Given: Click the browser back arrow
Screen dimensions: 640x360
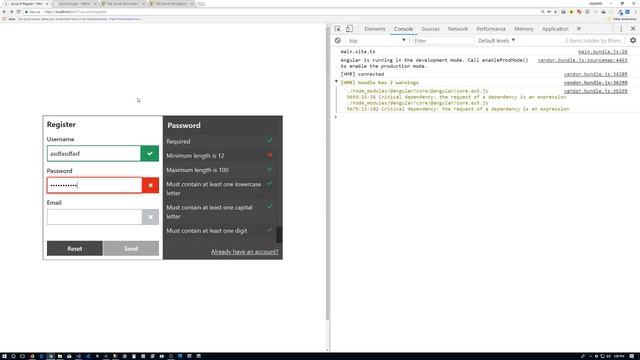Looking at the screenshot, I should [4, 12].
